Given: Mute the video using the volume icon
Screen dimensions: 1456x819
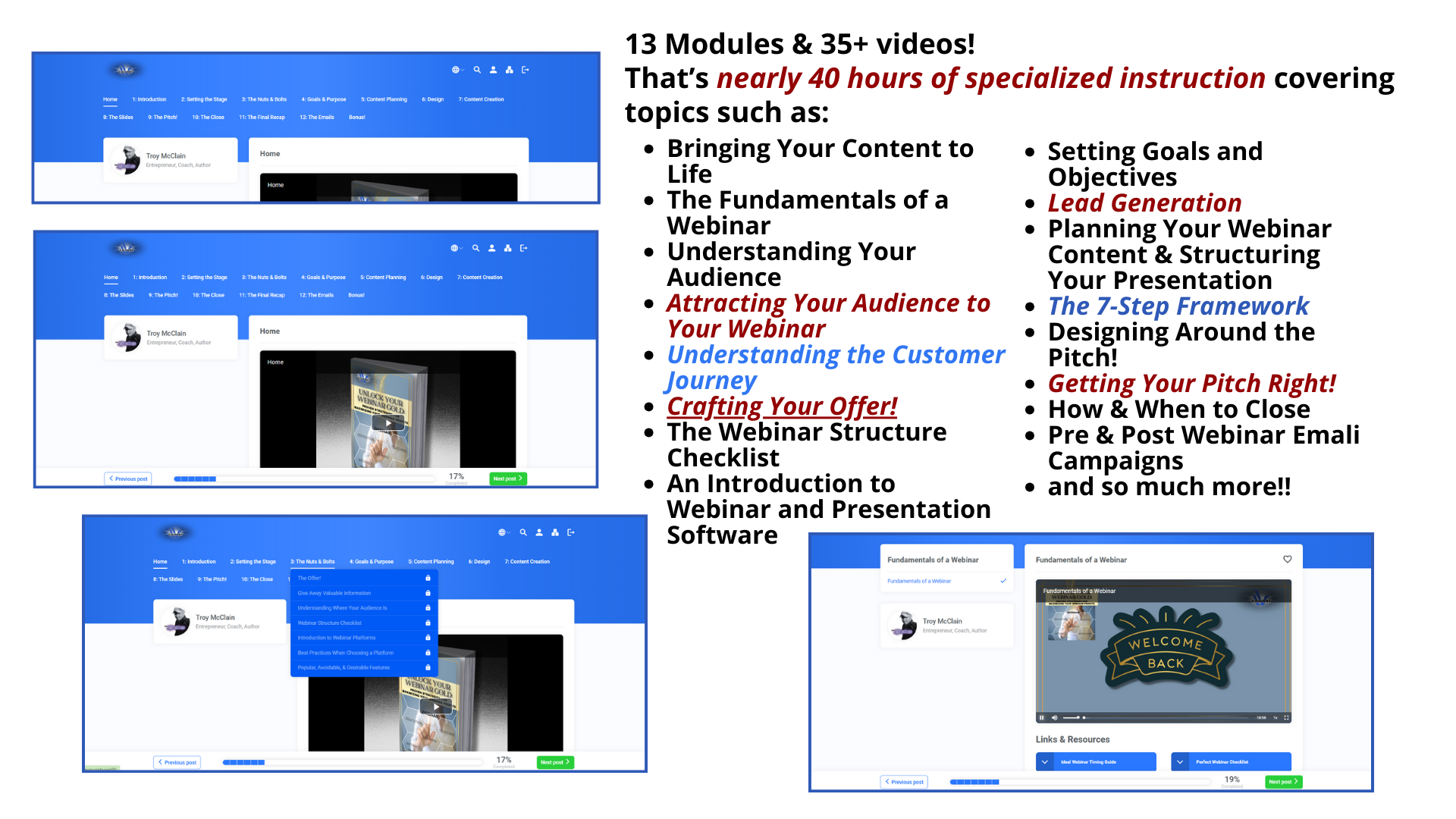Looking at the screenshot, I should coord(1054,717).
